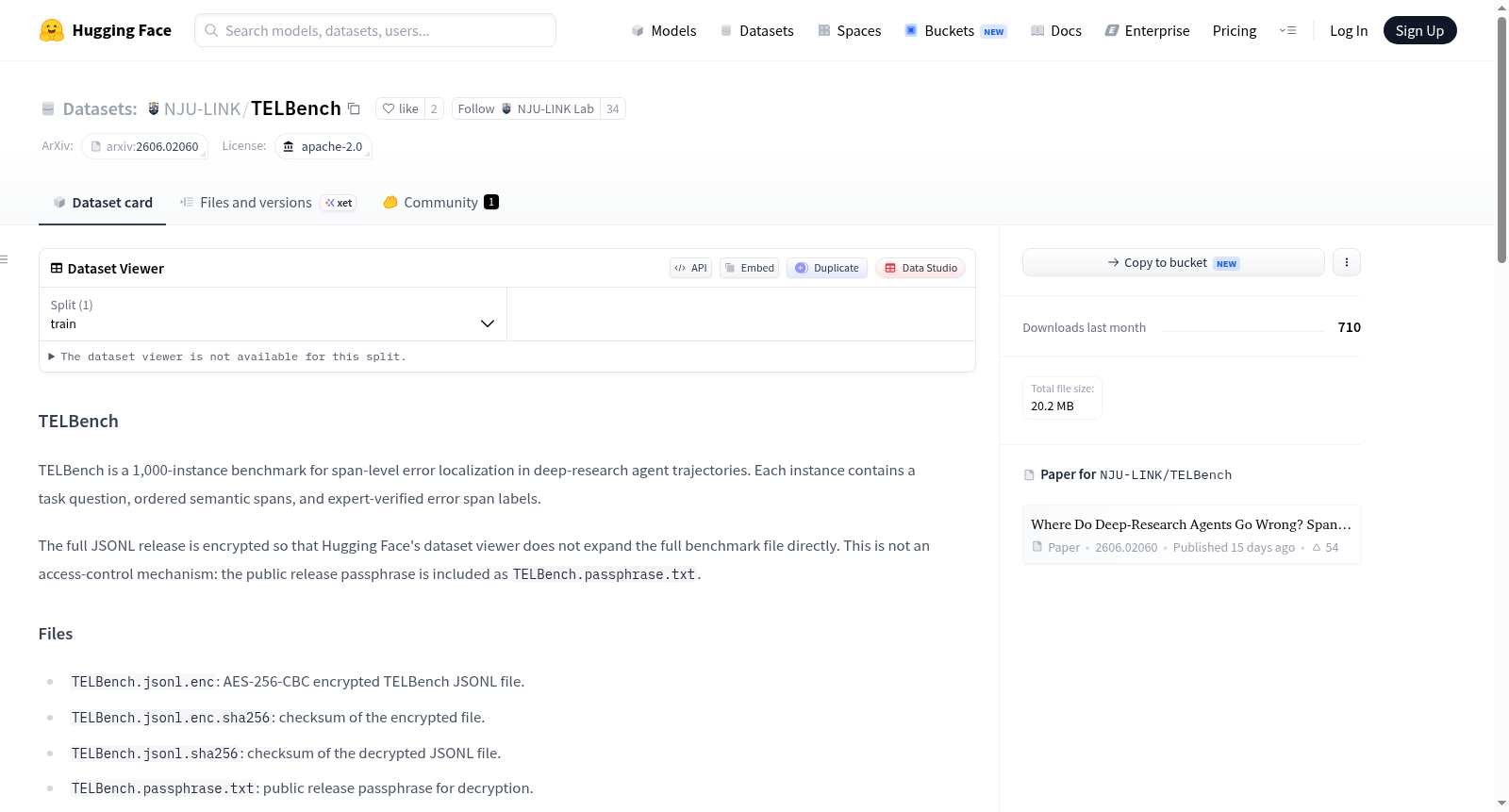
Task: Click the TELBench section heading
Action: click(x=78, y=422)
